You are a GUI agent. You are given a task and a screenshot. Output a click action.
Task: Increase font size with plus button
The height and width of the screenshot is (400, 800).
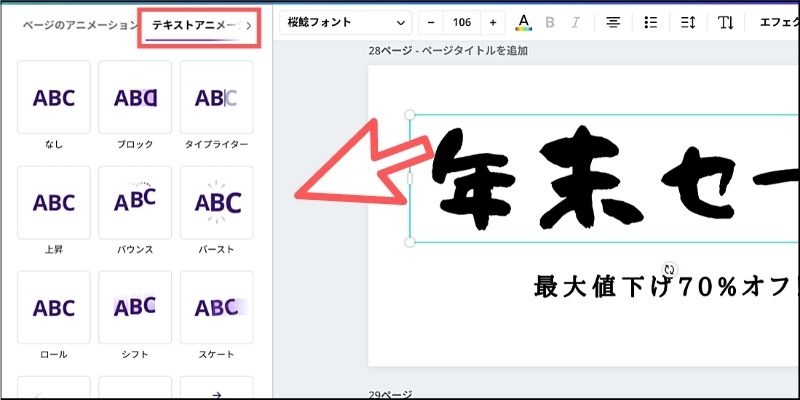point(492,22)
